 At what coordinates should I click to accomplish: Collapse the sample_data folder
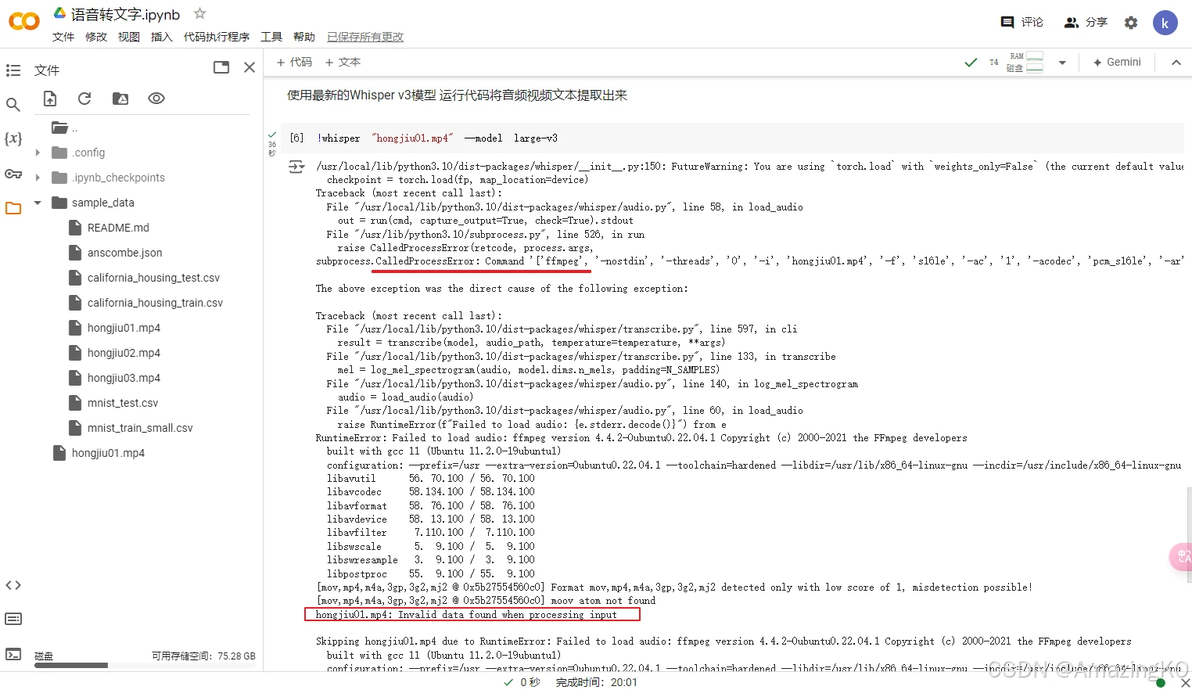(37, 203)
